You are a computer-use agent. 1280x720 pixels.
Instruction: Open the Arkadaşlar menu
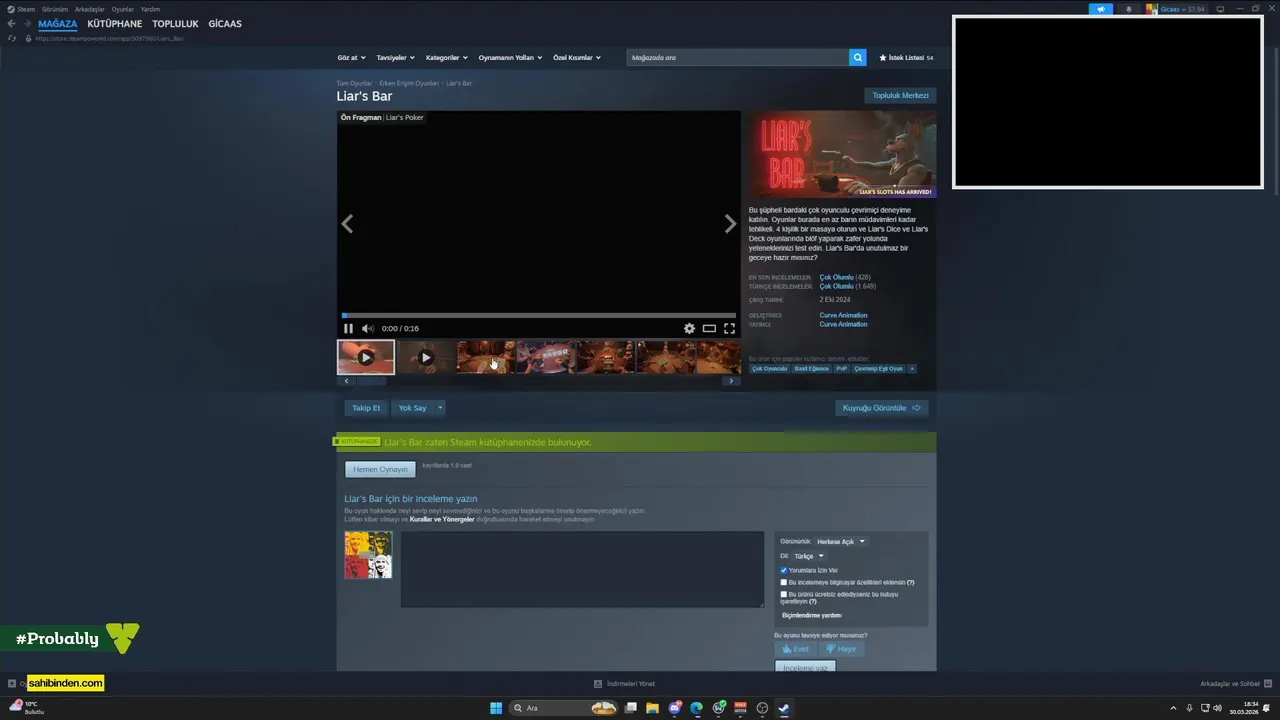[x=90, y=9]
